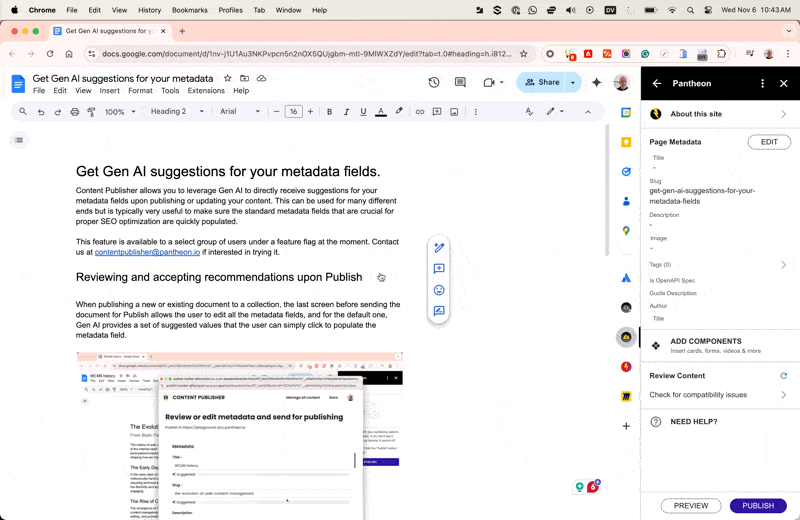Open the Extensions menu

point(206,91)
